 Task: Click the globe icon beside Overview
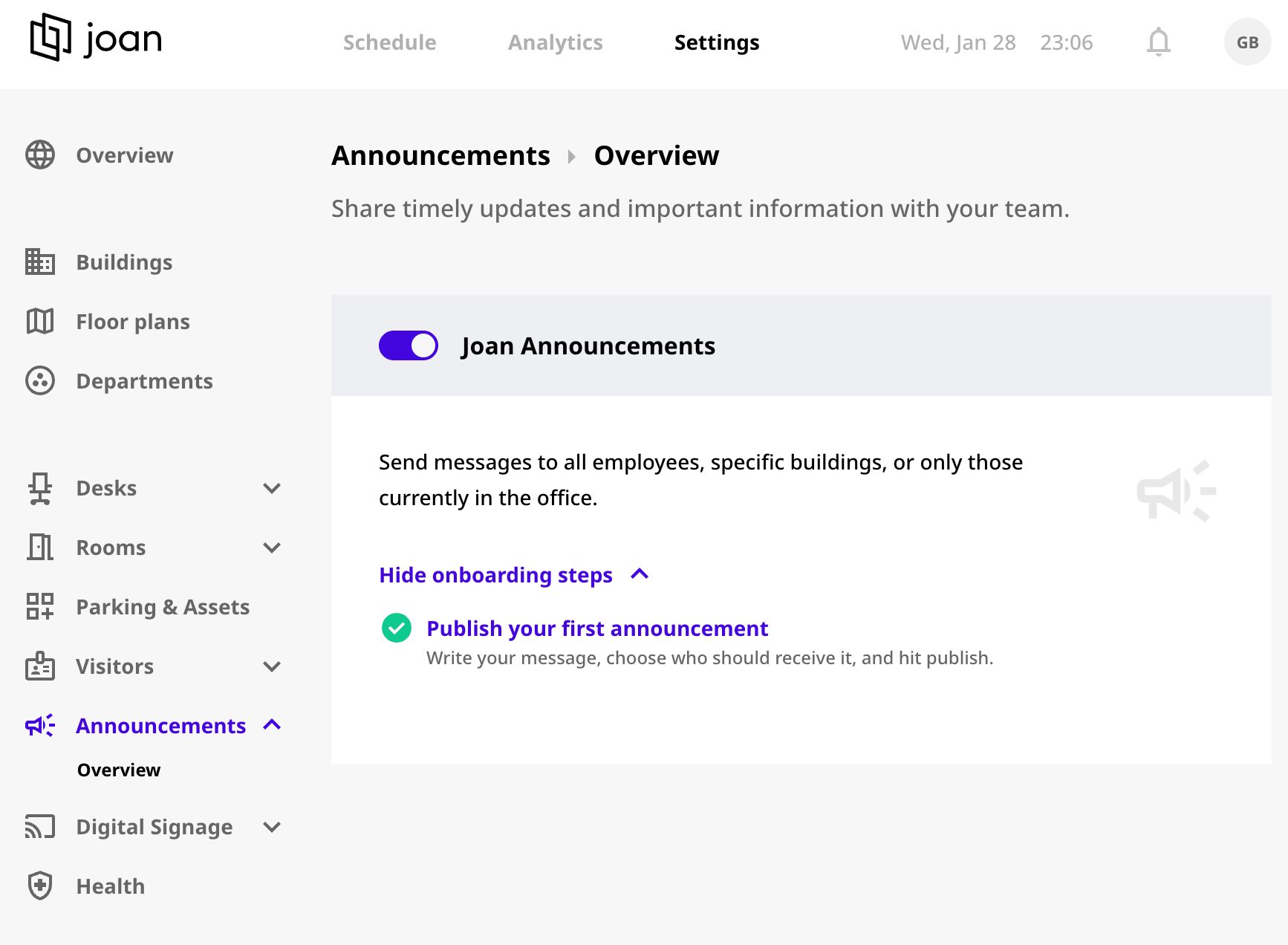tap(40, 155)
